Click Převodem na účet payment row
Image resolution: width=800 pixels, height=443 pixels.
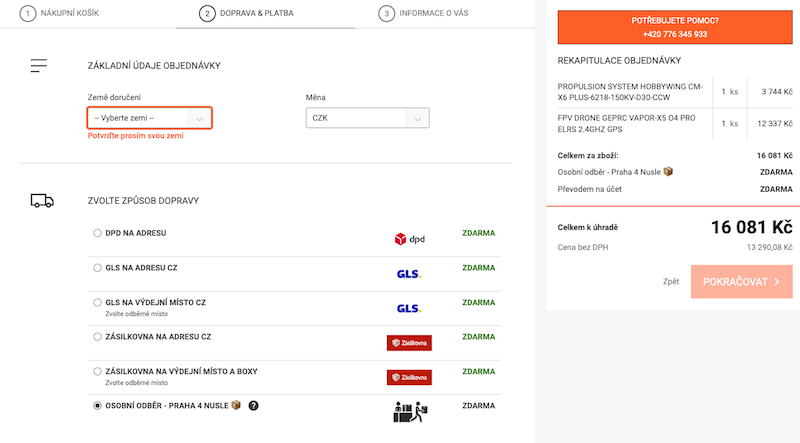point(675,189)
